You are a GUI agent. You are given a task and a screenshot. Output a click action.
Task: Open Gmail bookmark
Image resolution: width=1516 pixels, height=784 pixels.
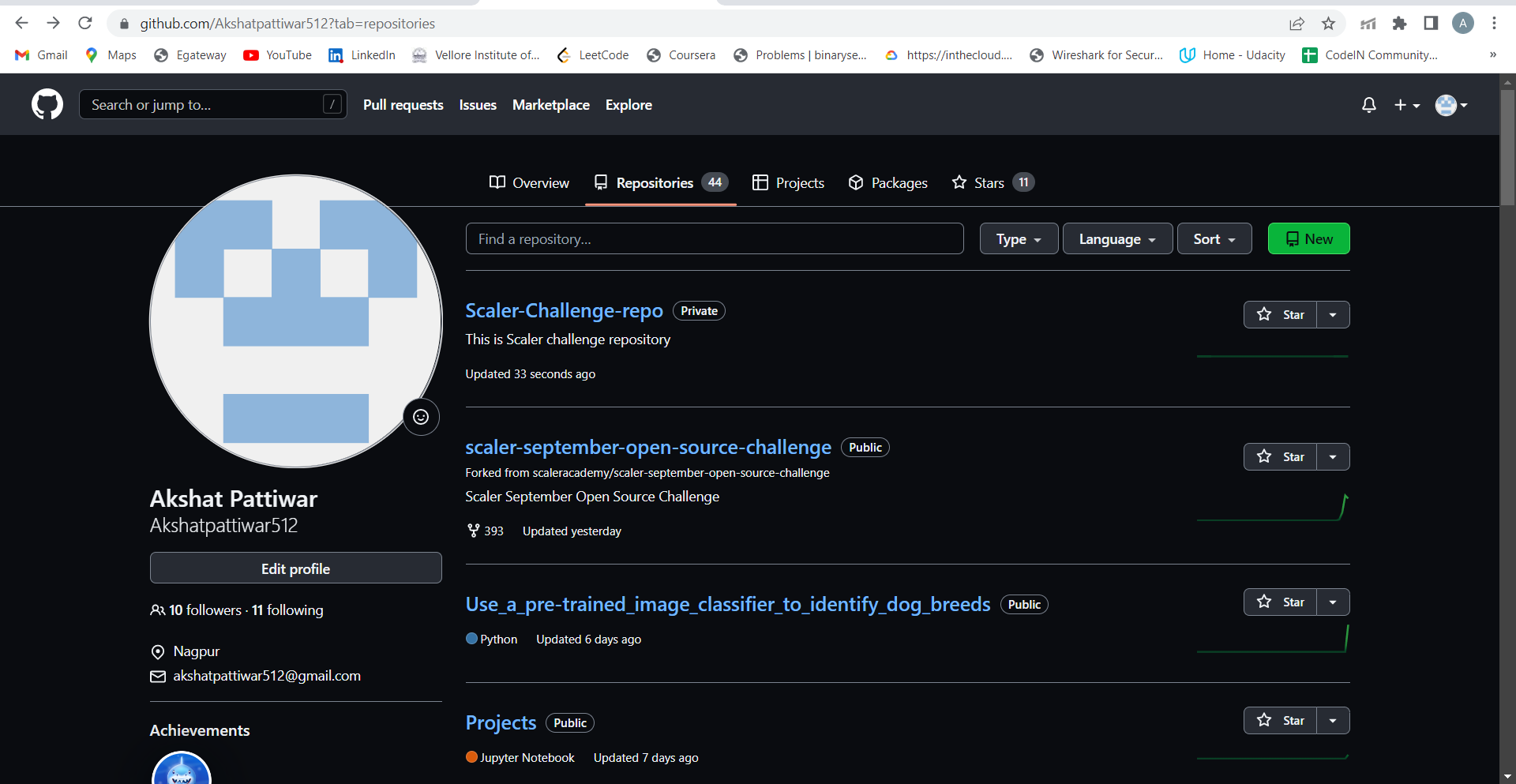coord(42,55)
